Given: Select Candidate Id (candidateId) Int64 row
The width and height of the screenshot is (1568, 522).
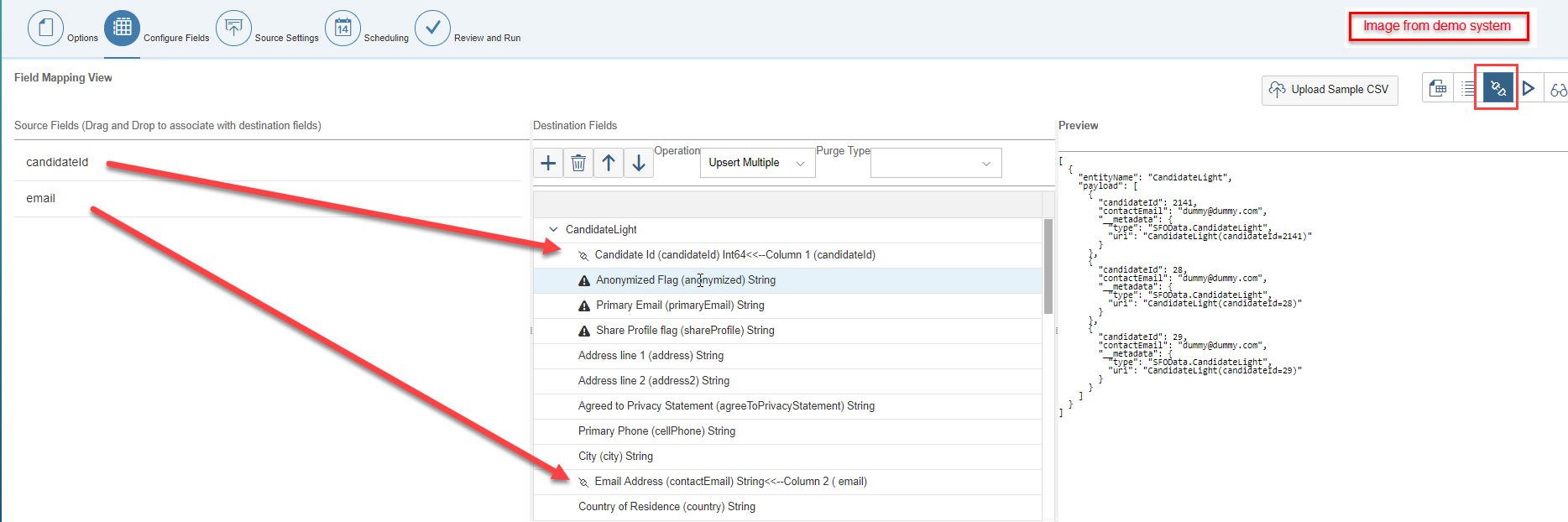Looking at the screenshot, I should 787,255.
